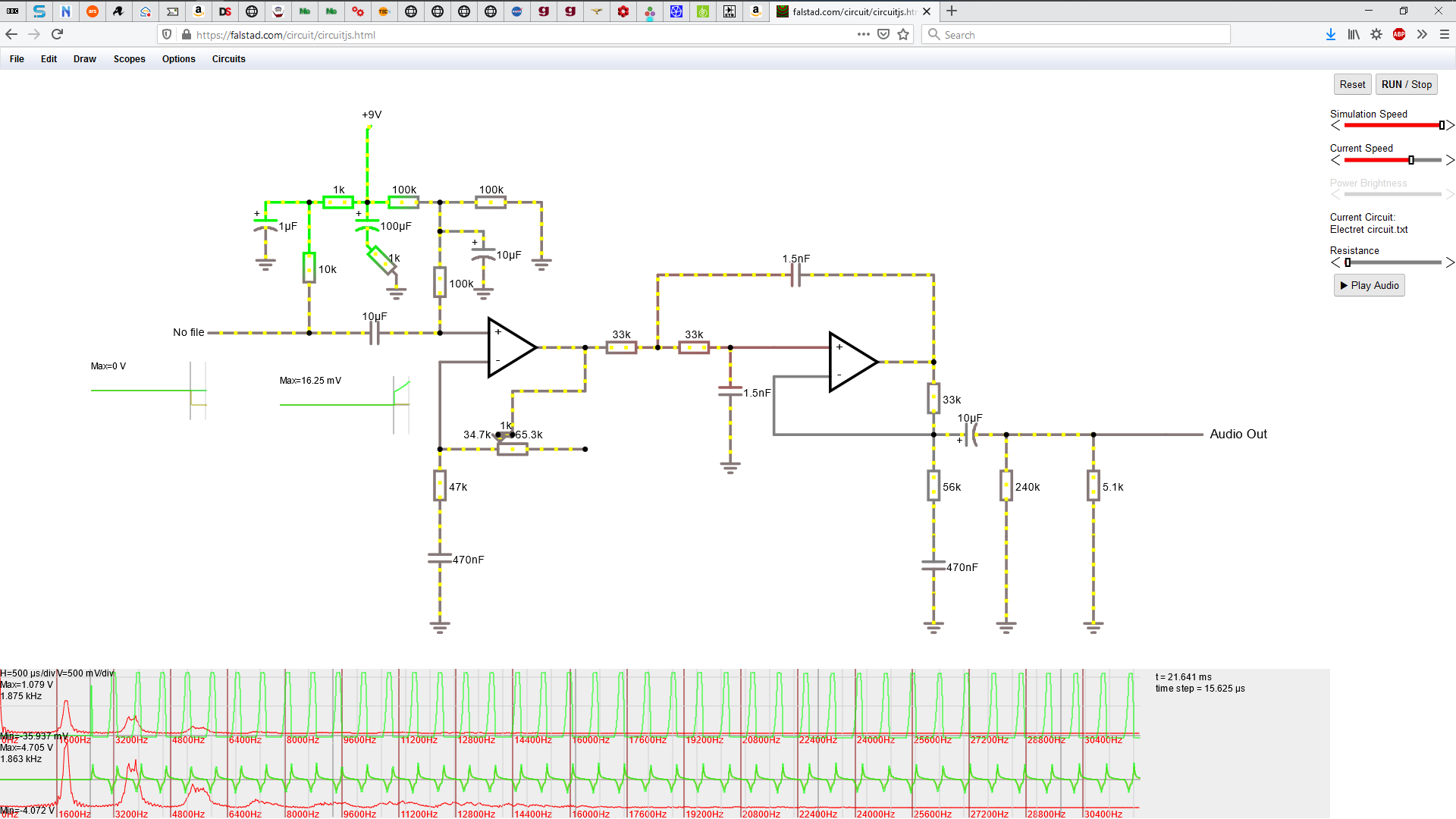This screenshot has height=819, width=1456.
Task: Click the Audio Out output label
Action: 1238,434
